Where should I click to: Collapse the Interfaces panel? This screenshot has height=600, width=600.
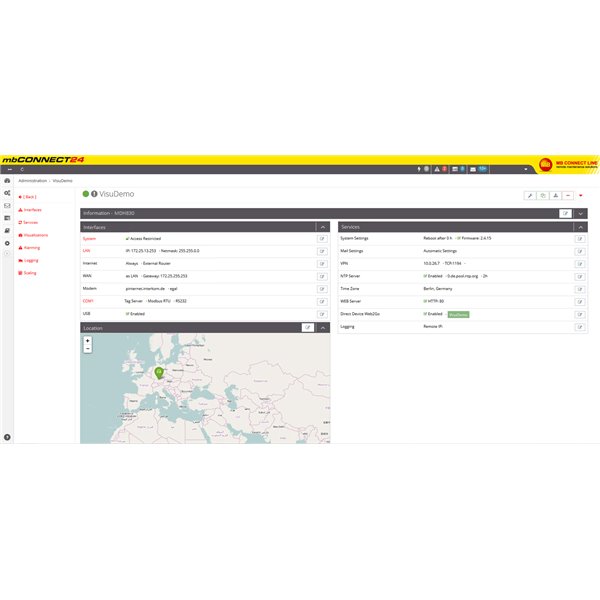pyautogui.click(x=322, y=228)
